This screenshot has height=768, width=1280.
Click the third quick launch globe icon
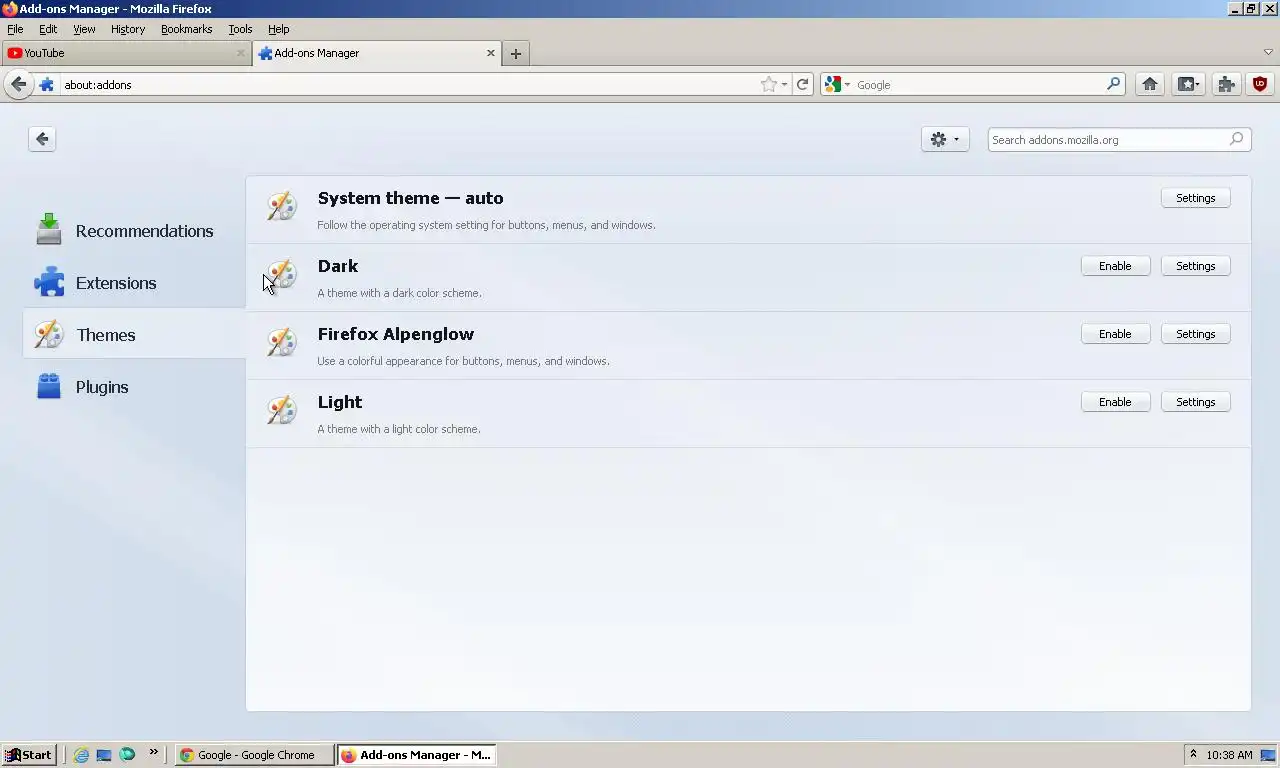127,755
